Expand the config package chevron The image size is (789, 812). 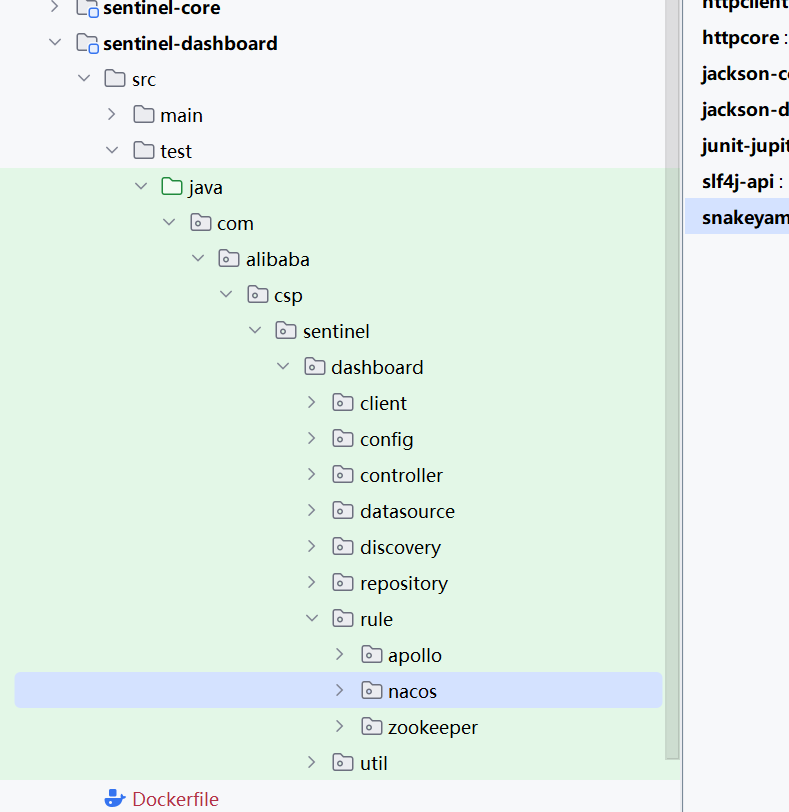311,439
